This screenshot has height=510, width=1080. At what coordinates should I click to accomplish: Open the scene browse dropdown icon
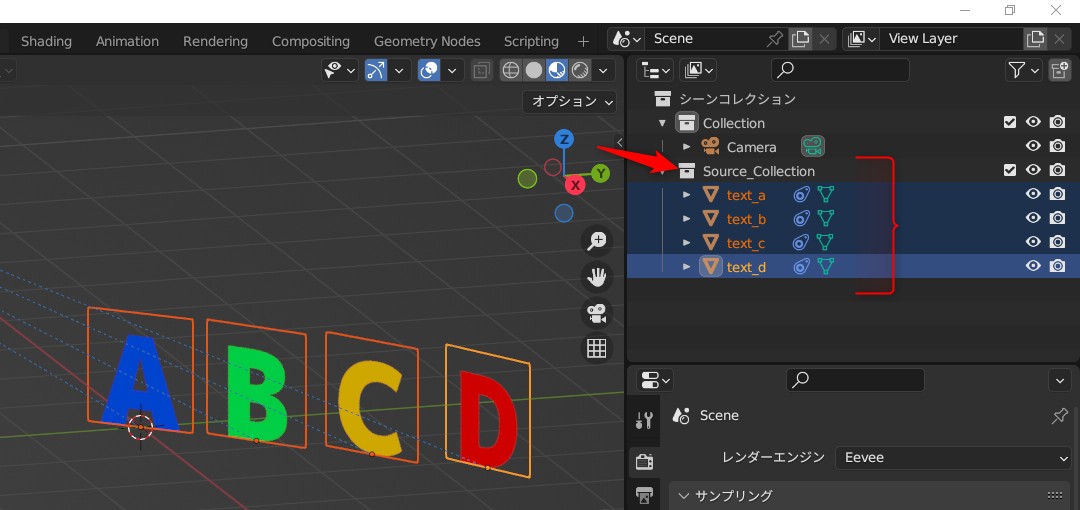627,39
